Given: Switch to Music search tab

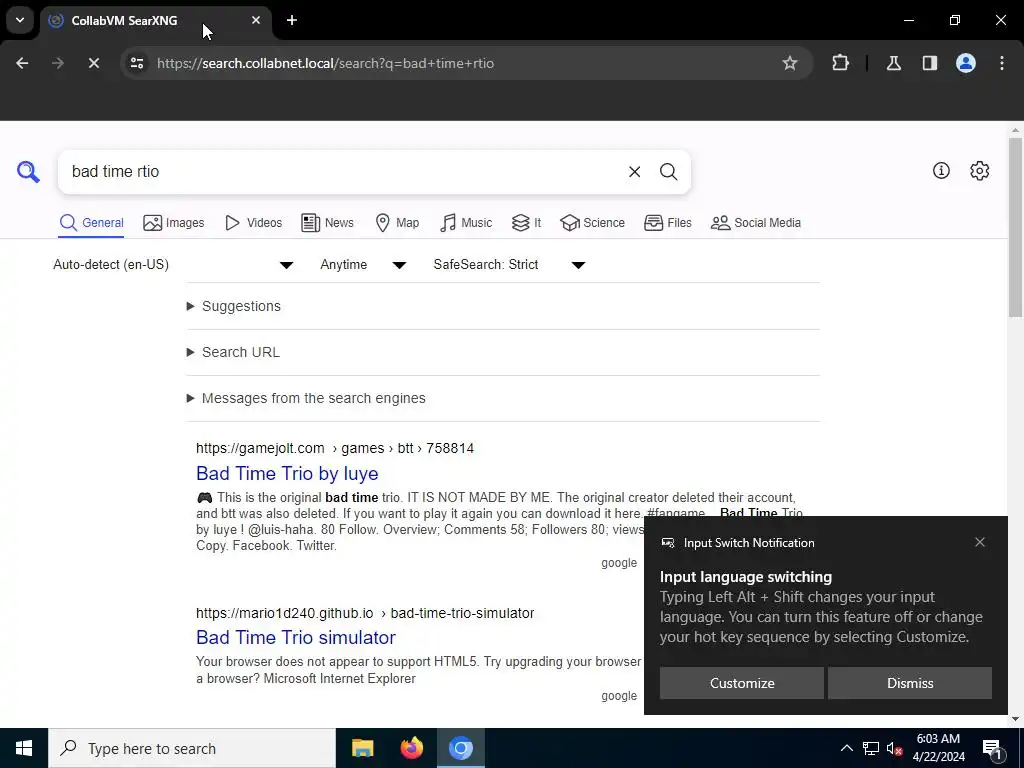Looking at the screenshot, I should (x=466, y=223).
